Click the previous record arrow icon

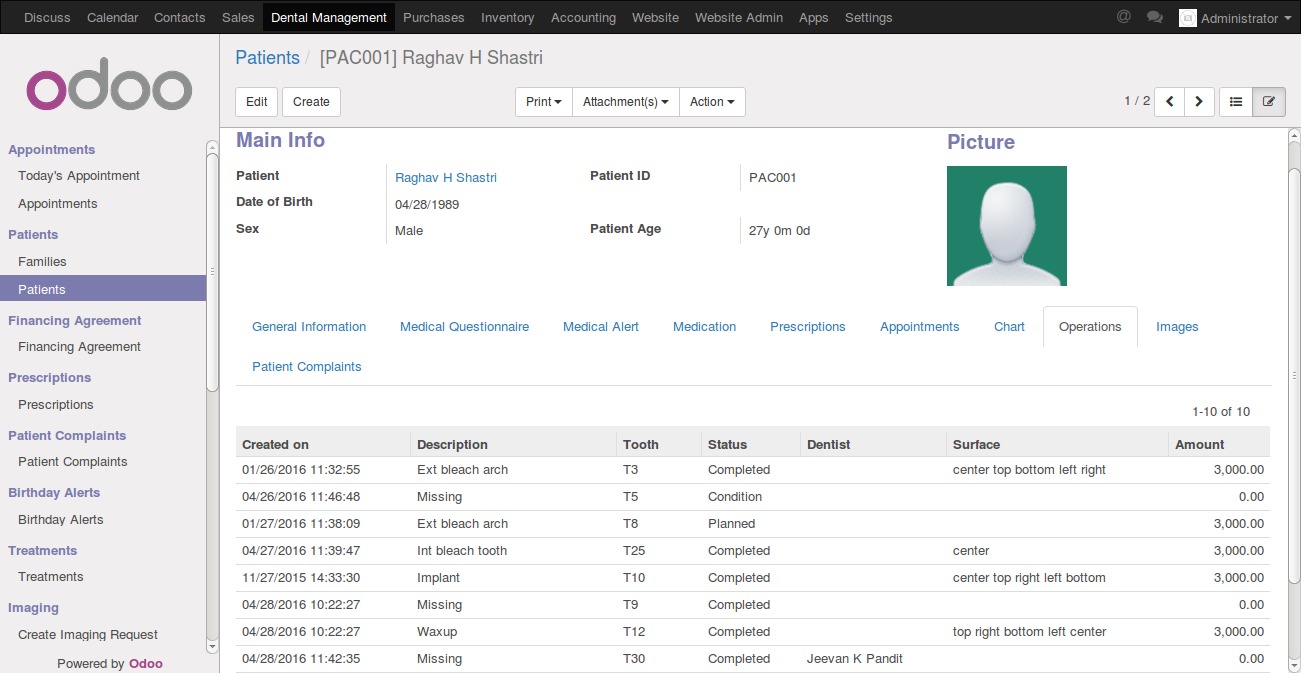[1169, 102]
